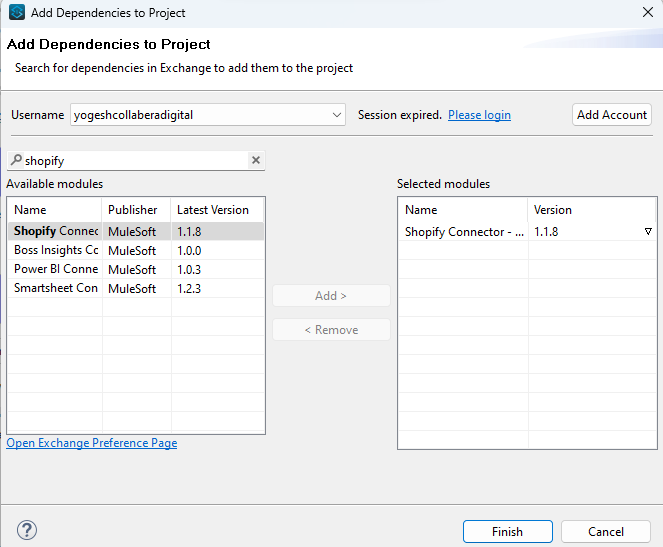
Task: Click the Anypoint Studio title bar icon
Action: pyautogui.click(x=16, y=13)
